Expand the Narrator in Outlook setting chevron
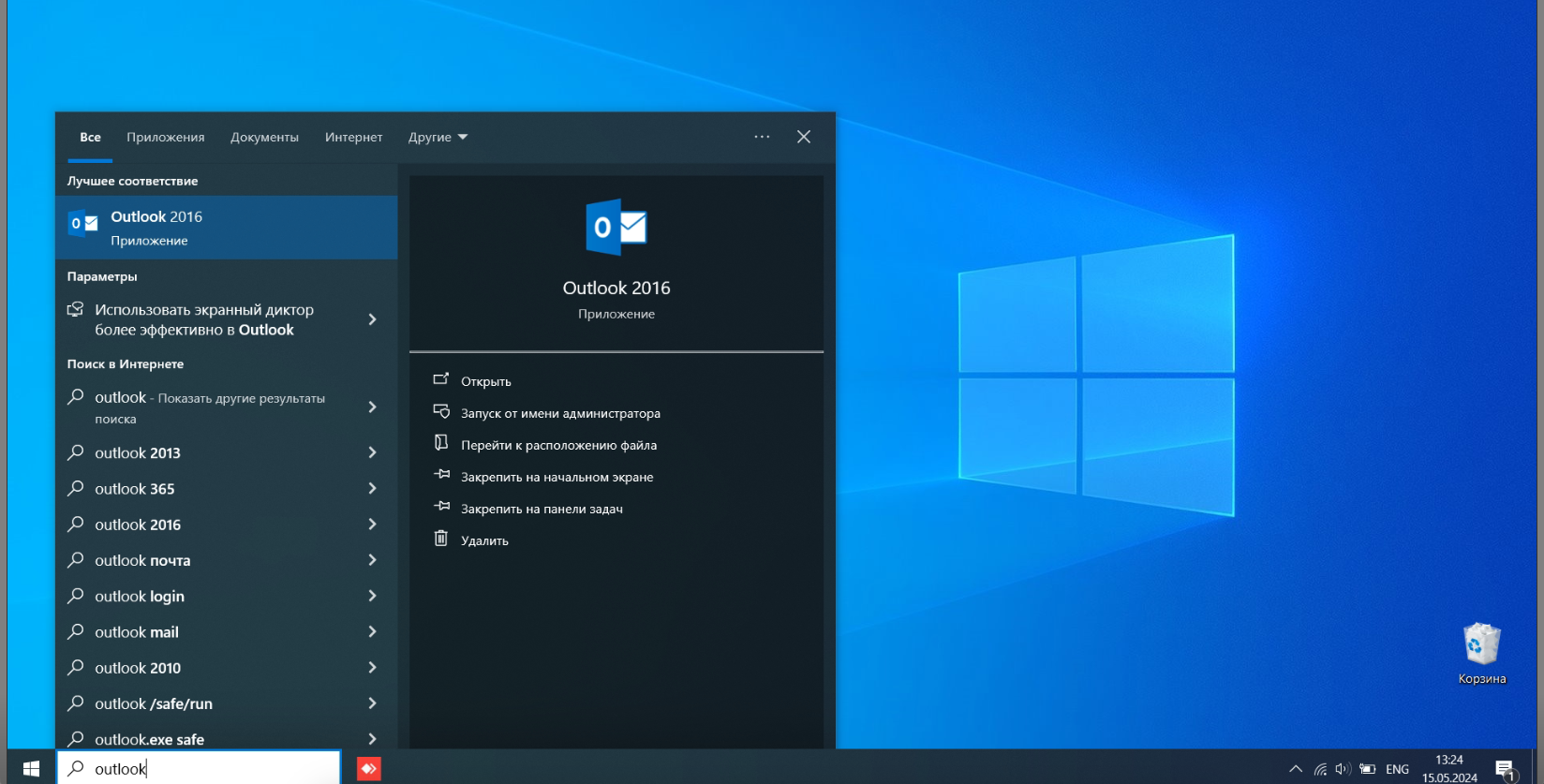 coord(373,319)
